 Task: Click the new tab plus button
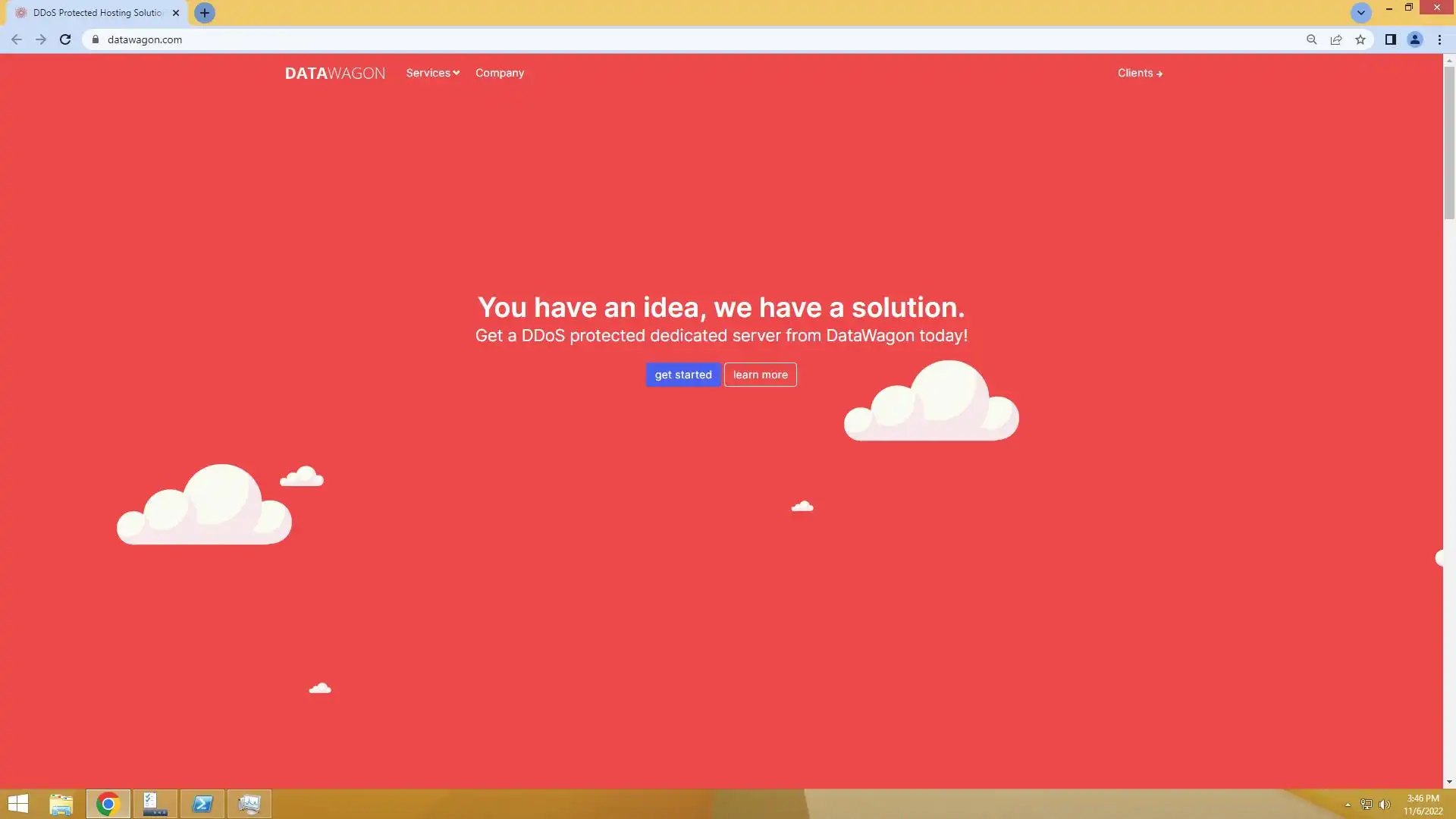(x=204, y=13)
